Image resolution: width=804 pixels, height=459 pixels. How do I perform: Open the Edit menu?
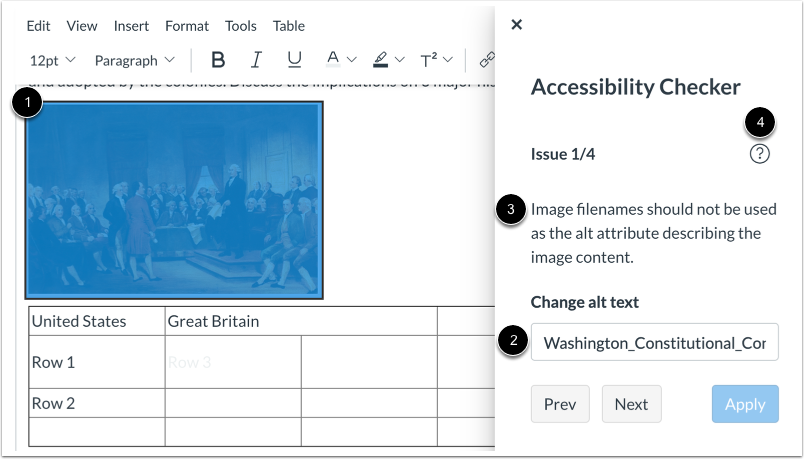point(38,26)
